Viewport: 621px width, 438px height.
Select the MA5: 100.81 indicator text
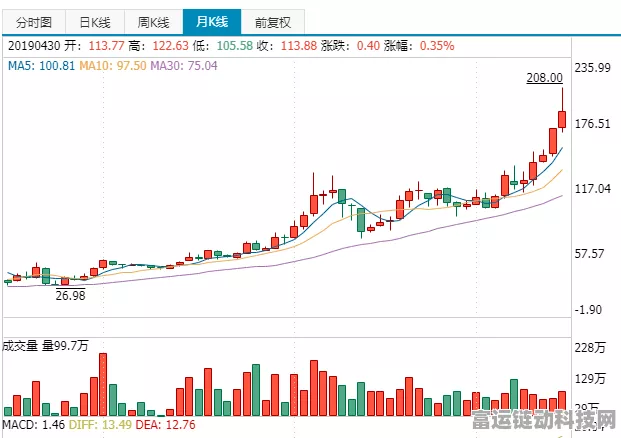tap(41, 66)
